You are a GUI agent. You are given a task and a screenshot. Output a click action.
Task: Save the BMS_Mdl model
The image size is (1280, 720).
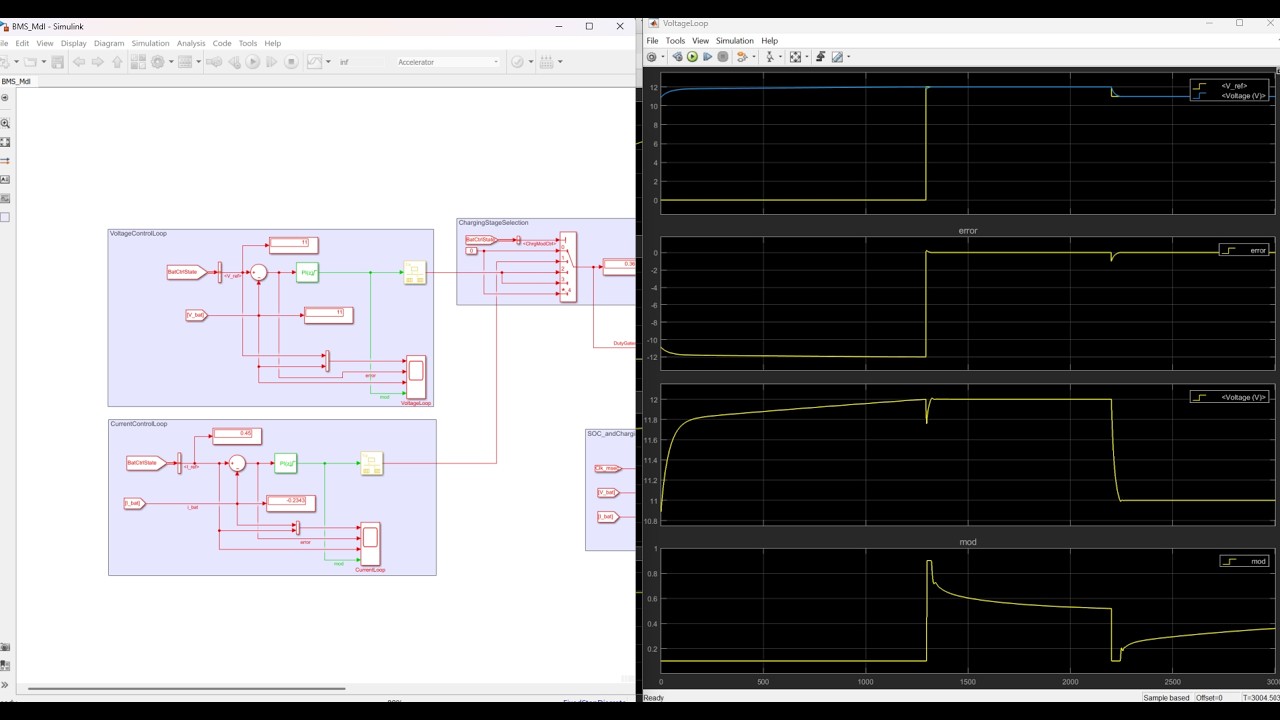click(57, 62)
